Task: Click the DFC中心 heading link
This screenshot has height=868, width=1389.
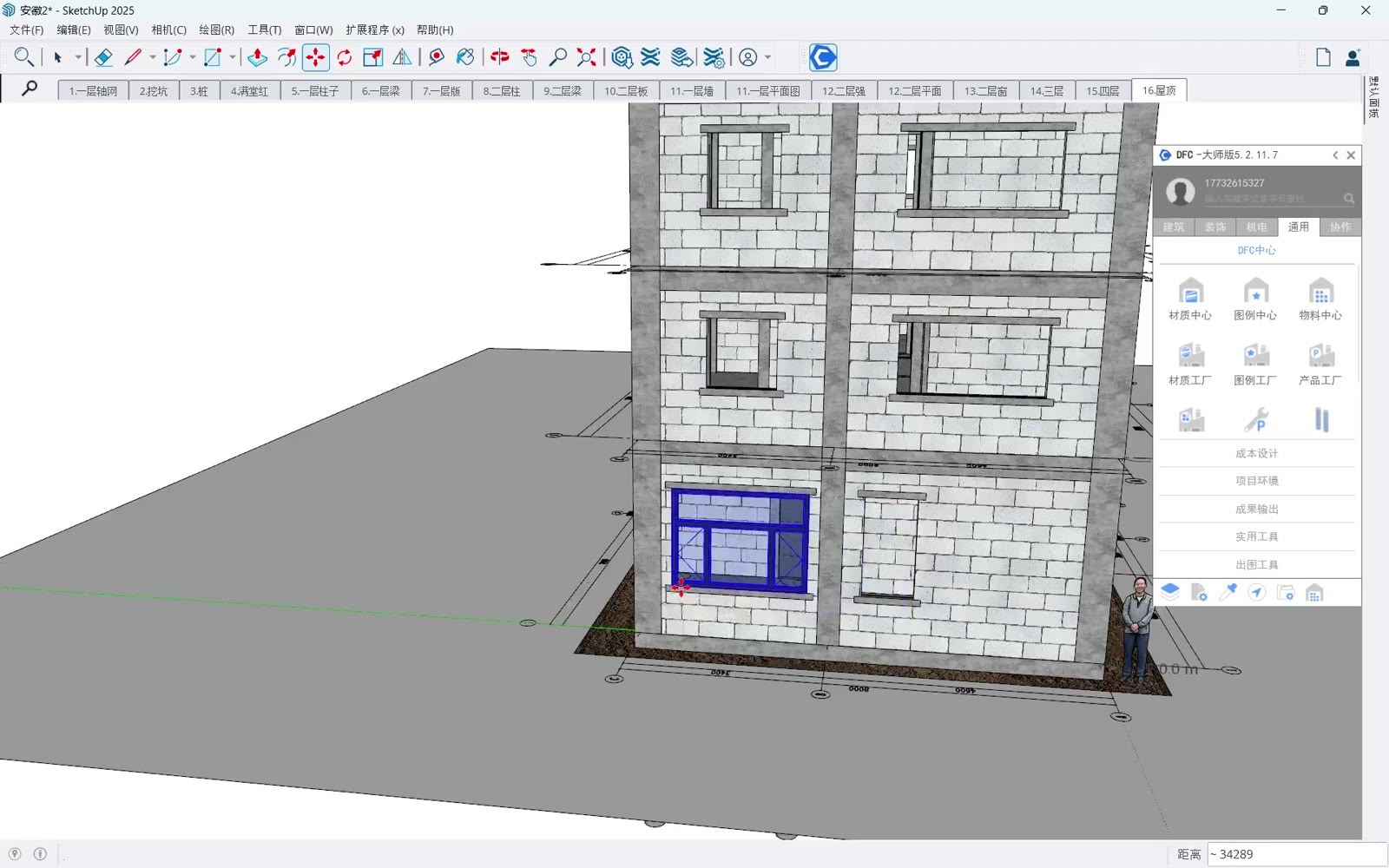Action: coord(1256,250)
